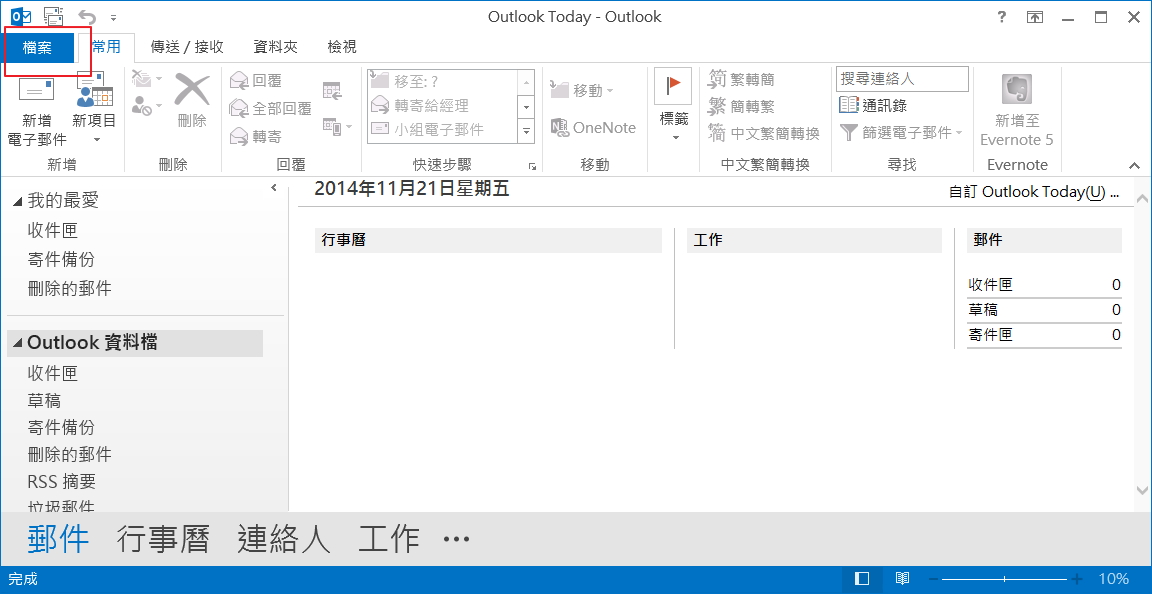The height and width of the screenshot is (594, 1152).
Task: Open 中文繁簡轉換 options
Action: click(x=763, y=134)
